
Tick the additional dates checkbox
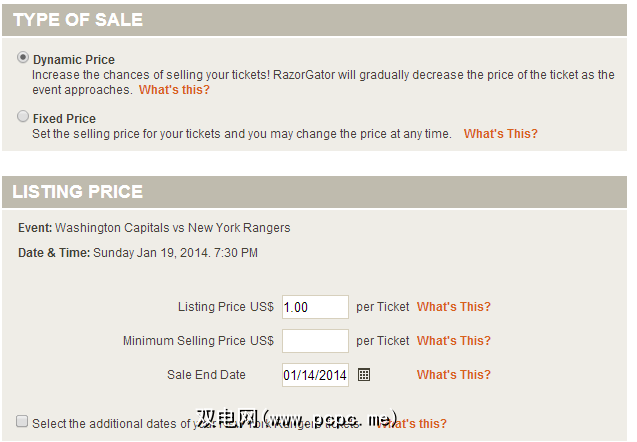click(x=23, y=422)
